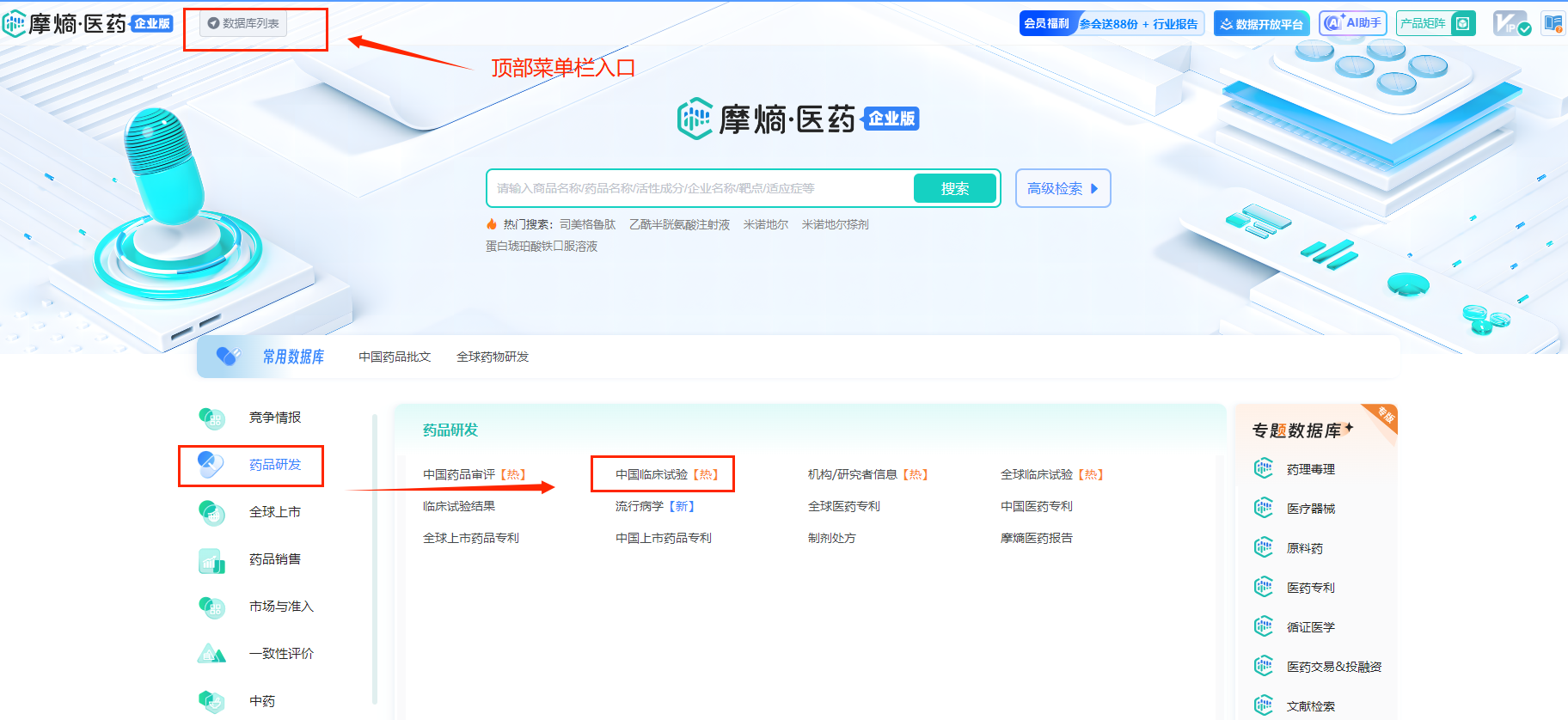Viewport: 1568px width, 720px height.
Task: Open 中国临床试验 database
Action: [x=666, y=474]
